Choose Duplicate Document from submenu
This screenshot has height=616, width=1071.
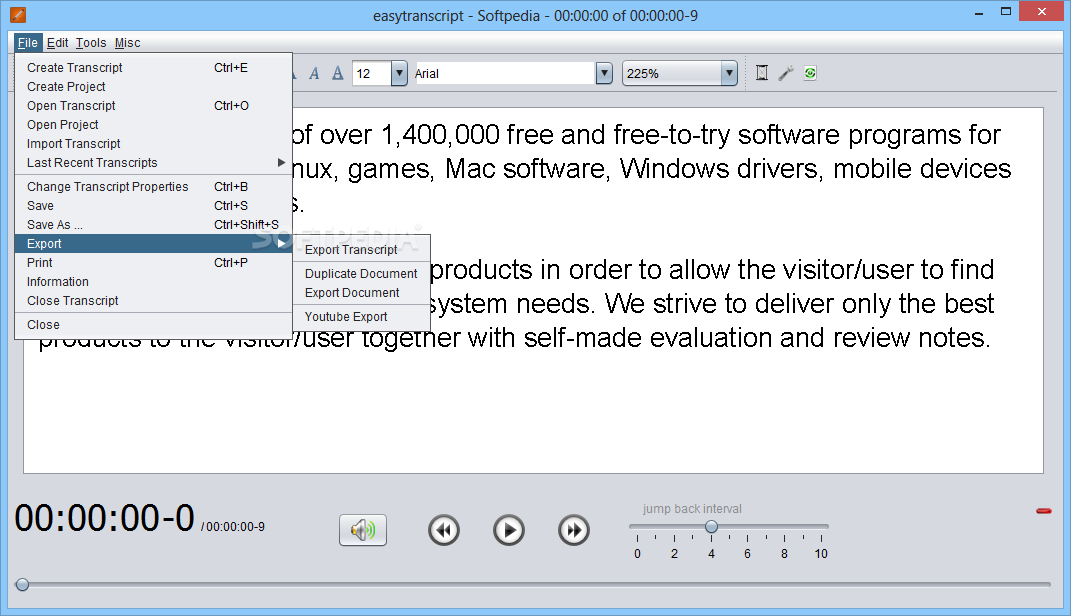pyautogui.click(x=361, y=274)
